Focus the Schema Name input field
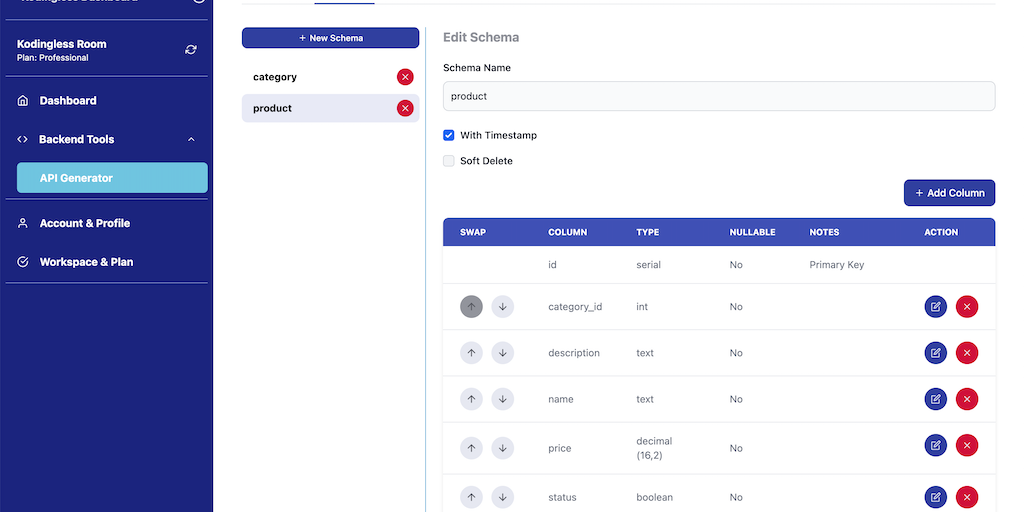This screenshot has width=1024, height=512. coord(718,96)
